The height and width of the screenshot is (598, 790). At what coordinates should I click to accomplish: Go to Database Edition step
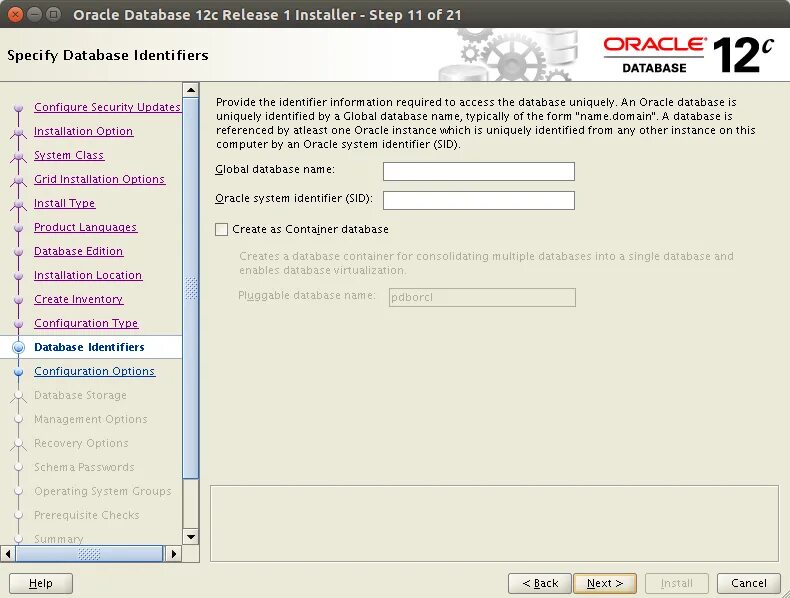79,251
